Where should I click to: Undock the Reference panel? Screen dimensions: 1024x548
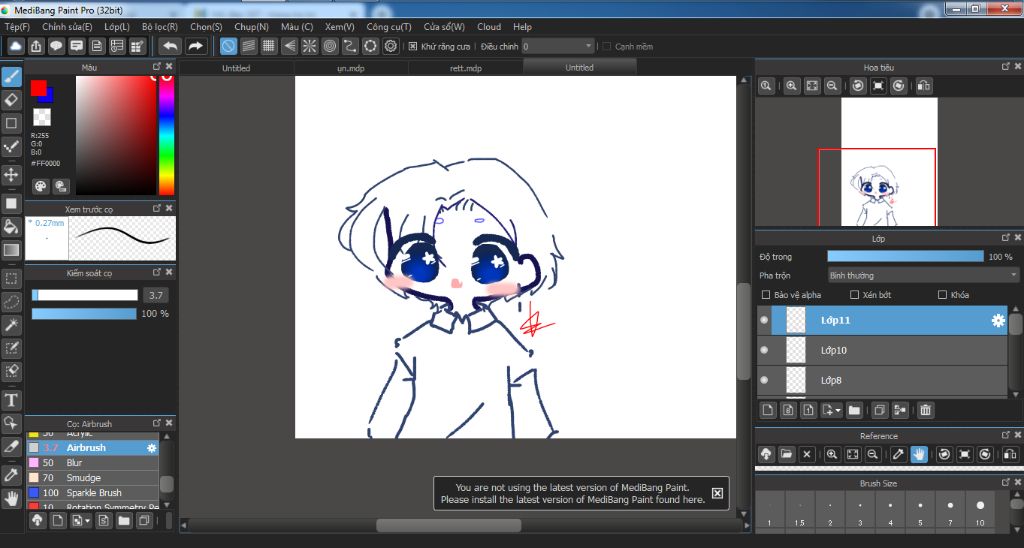(x=1006, y=435)
